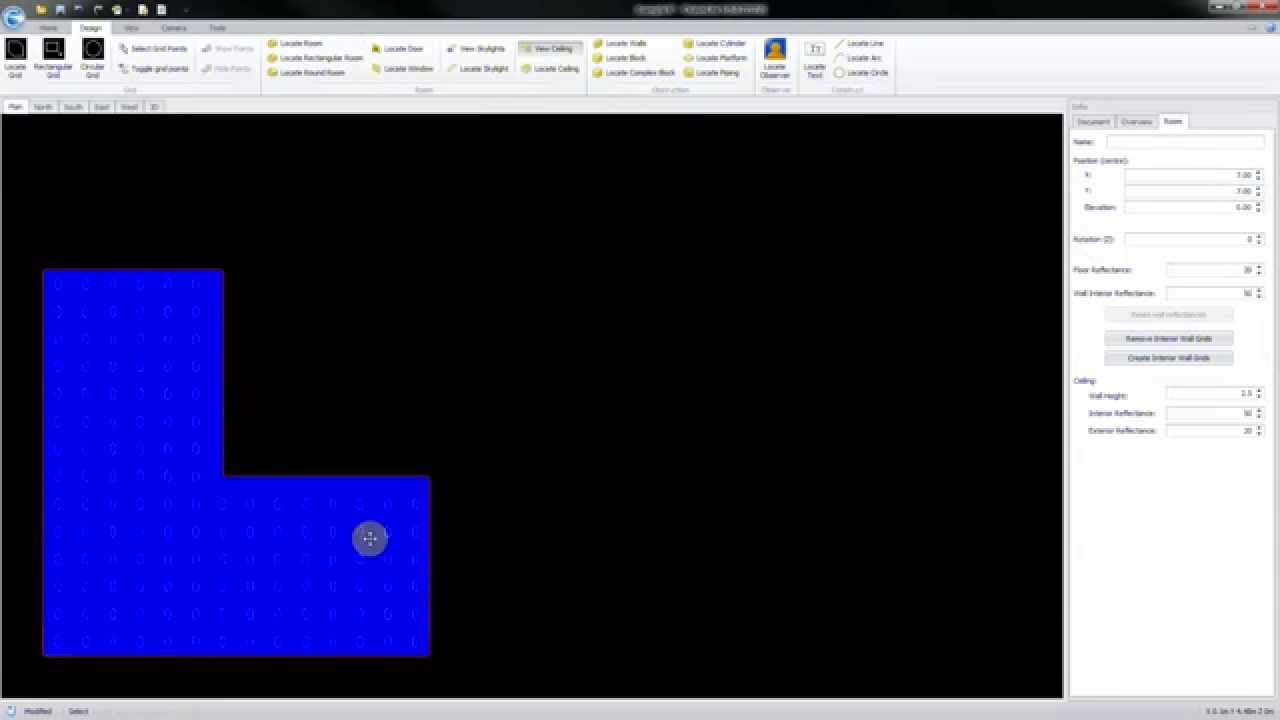The height and width of the screenshot is (720, 1280).
Task: Click the redo quick-access icon
Action: tap(98, 10)
